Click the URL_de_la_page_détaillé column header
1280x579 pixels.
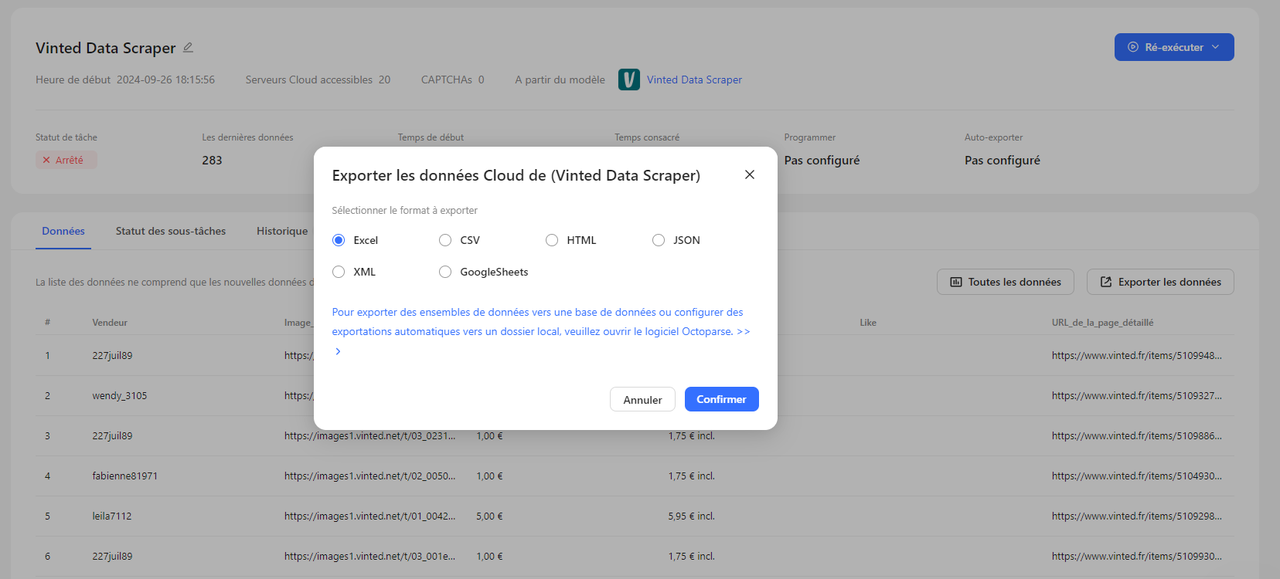[1104, 323]
